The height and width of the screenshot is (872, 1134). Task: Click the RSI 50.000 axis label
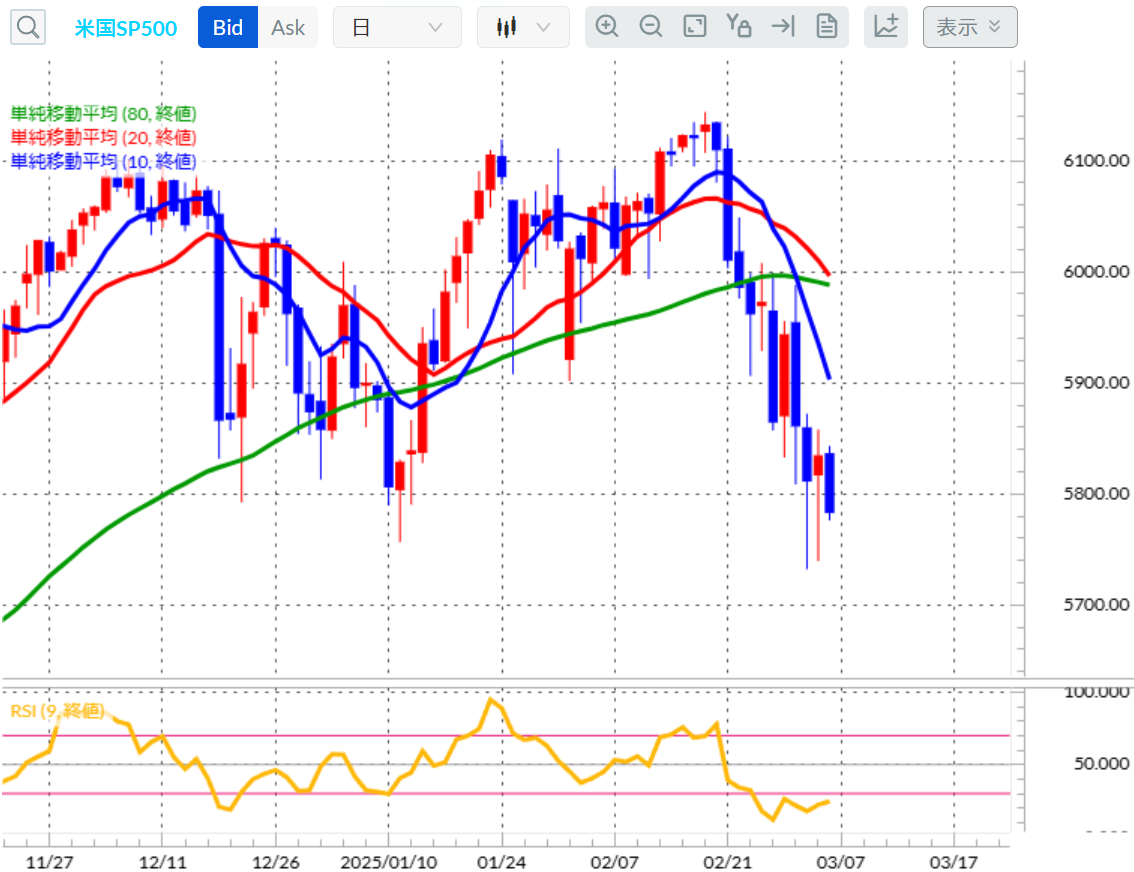click(1101, 764)
